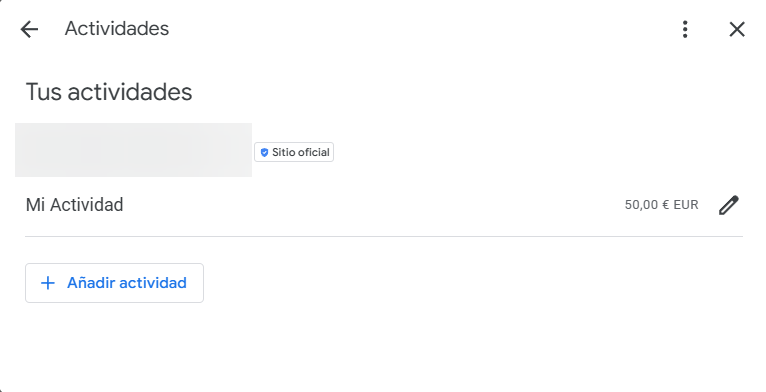Click the blue shield icon in the badge

point(264,152)
